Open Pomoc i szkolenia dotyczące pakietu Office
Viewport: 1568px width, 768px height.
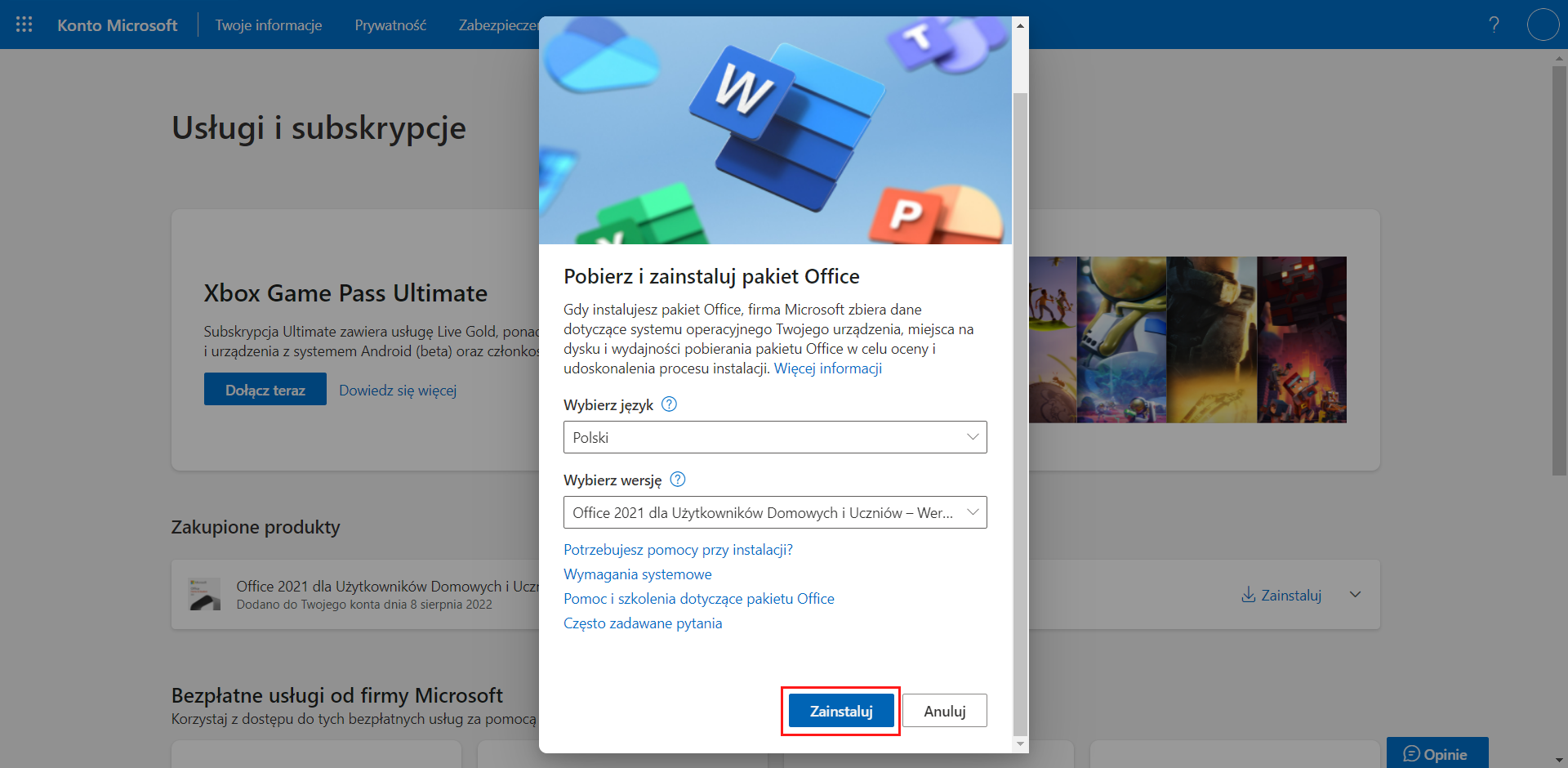(x=699, y=599)
